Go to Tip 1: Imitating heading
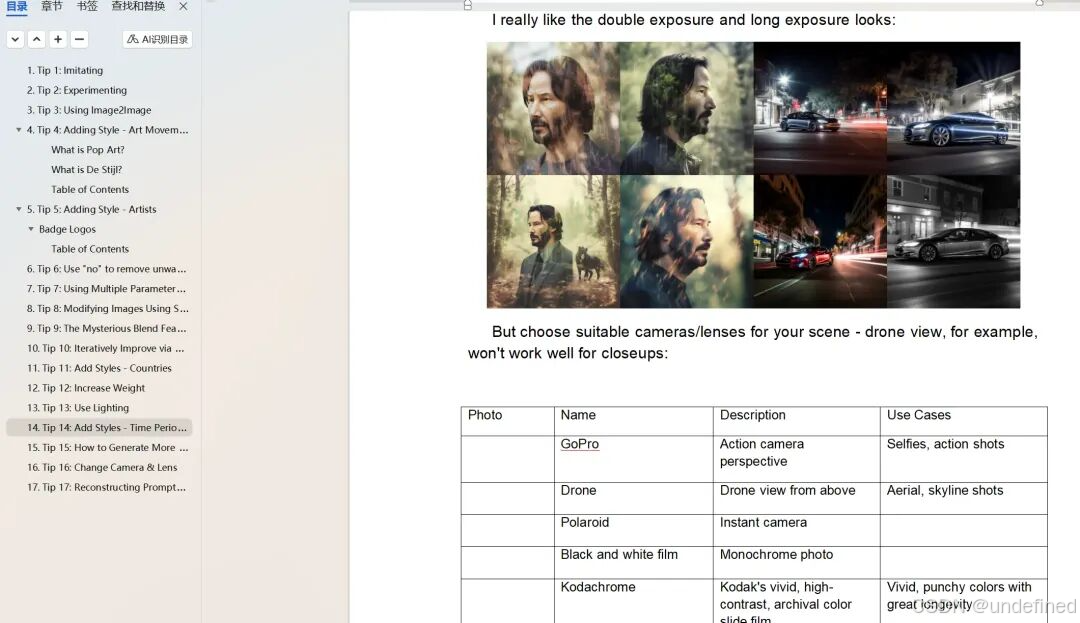This screenshot has height=623, width=1080. [x=65, y=70]
